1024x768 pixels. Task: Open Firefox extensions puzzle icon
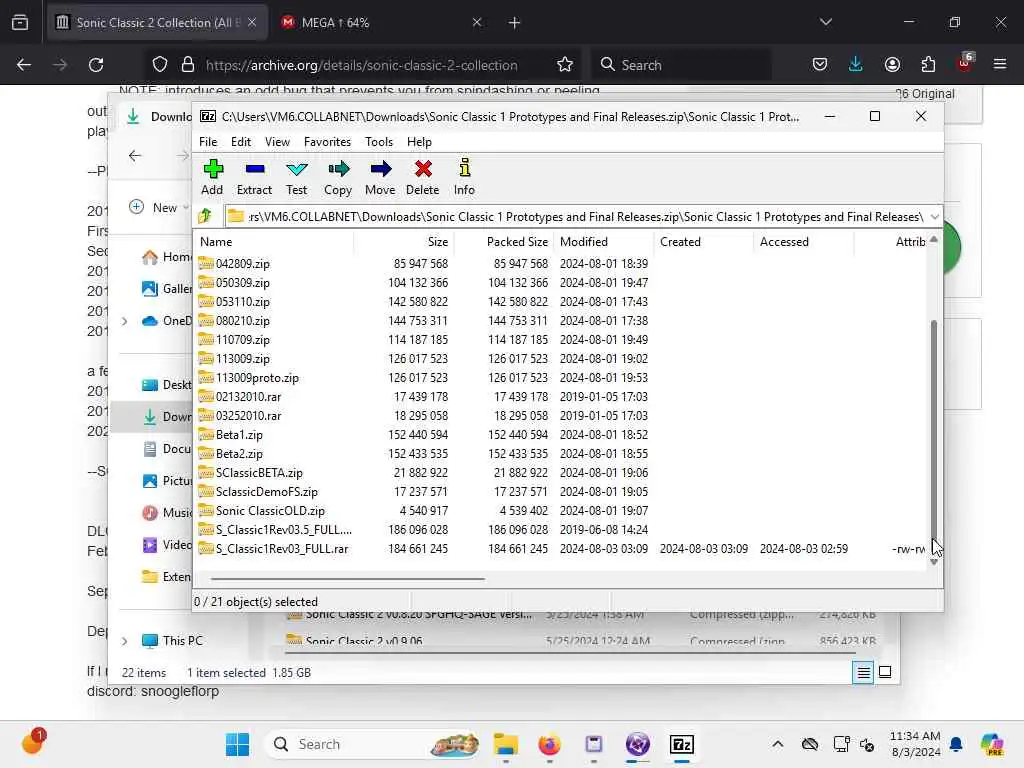[928, 65]
